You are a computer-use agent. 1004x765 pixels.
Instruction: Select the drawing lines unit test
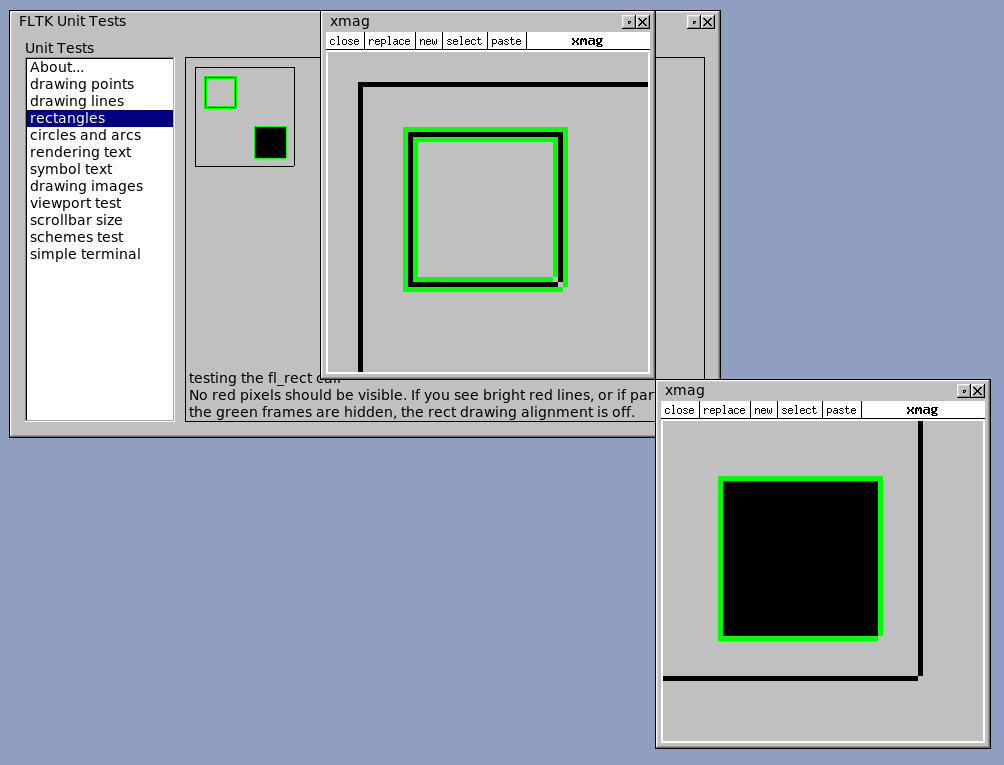[x=78, y=101]
